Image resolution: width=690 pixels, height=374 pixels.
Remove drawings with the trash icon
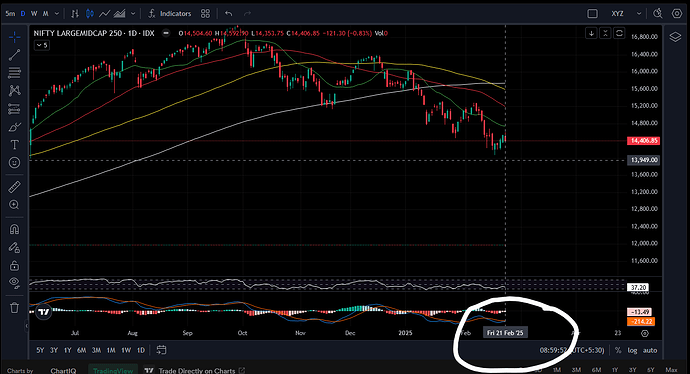point(15,308)
